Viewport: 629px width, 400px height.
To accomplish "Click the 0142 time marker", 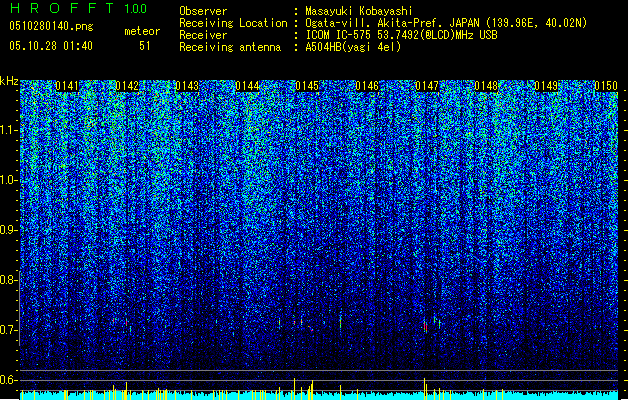I will [x=127, y=86].
